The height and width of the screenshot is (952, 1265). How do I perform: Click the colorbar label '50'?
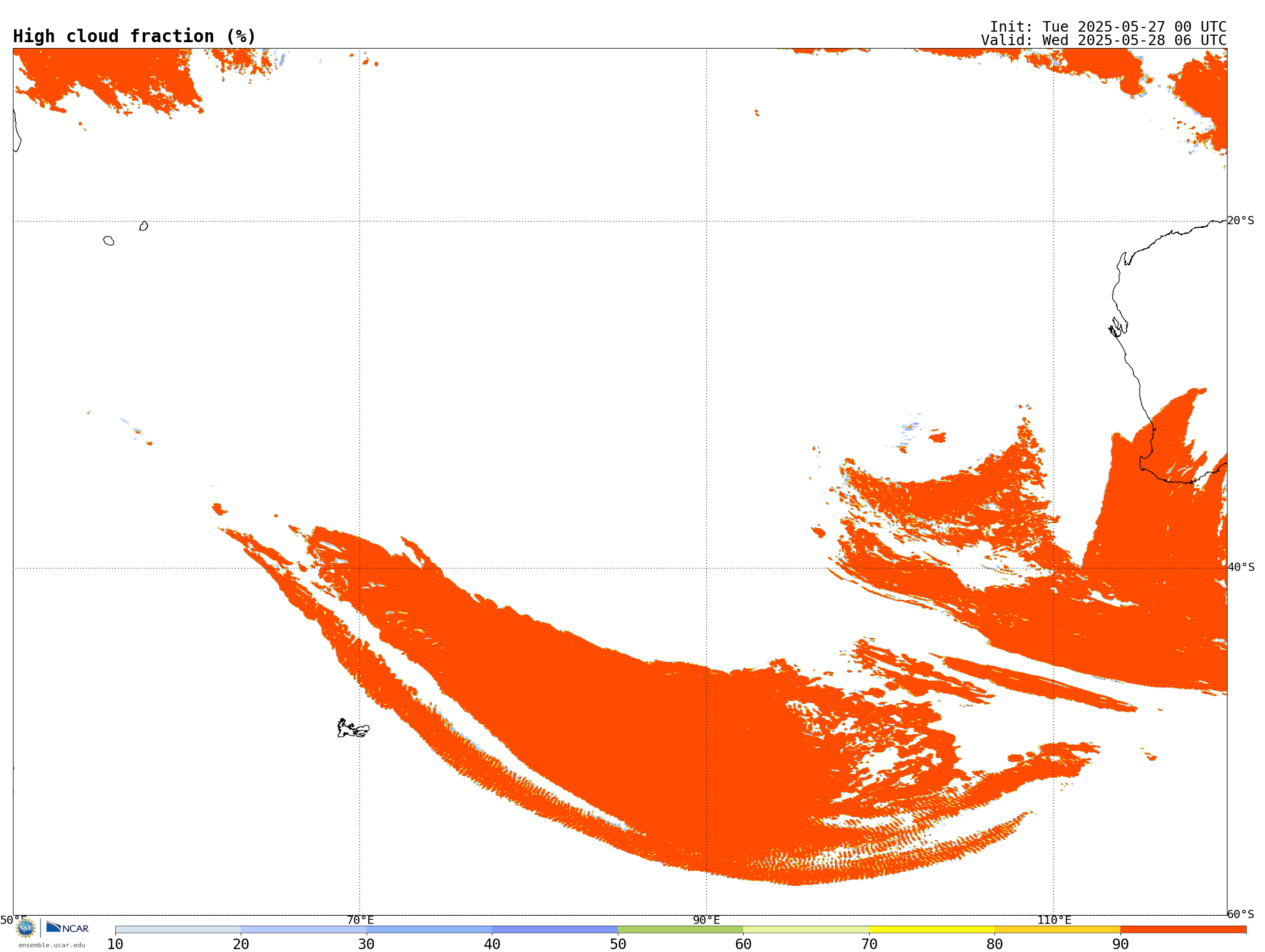[618, 944]
